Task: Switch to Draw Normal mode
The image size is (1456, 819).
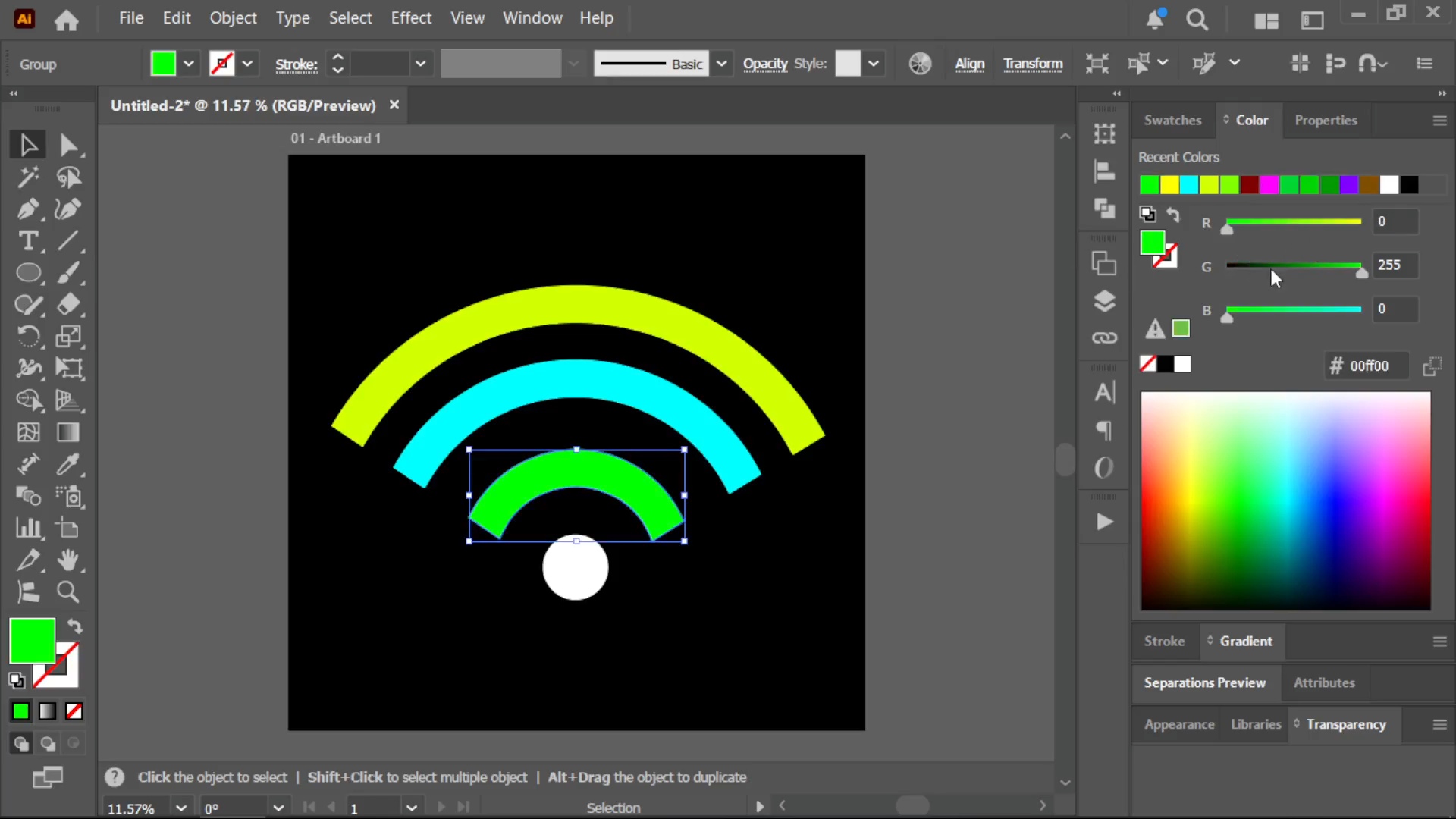Action: [20, 744]
